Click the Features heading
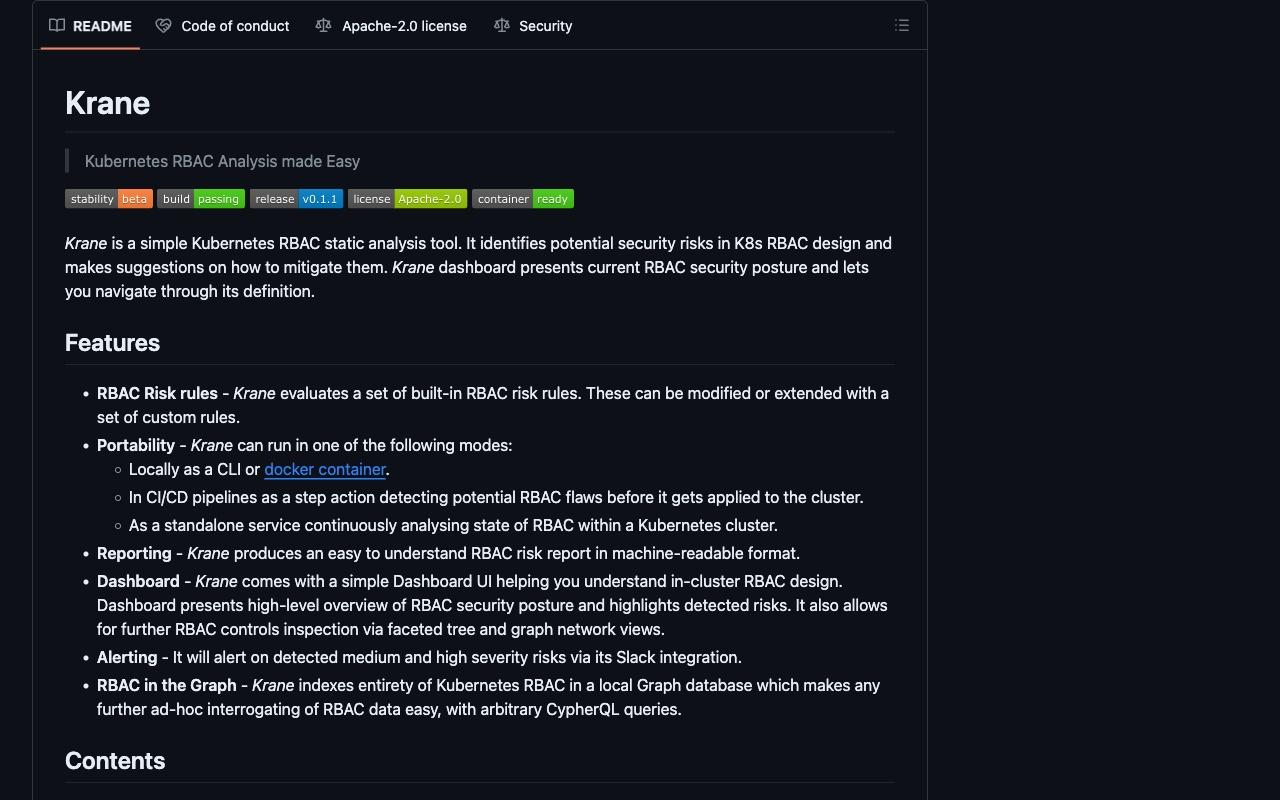 [112, 343]
